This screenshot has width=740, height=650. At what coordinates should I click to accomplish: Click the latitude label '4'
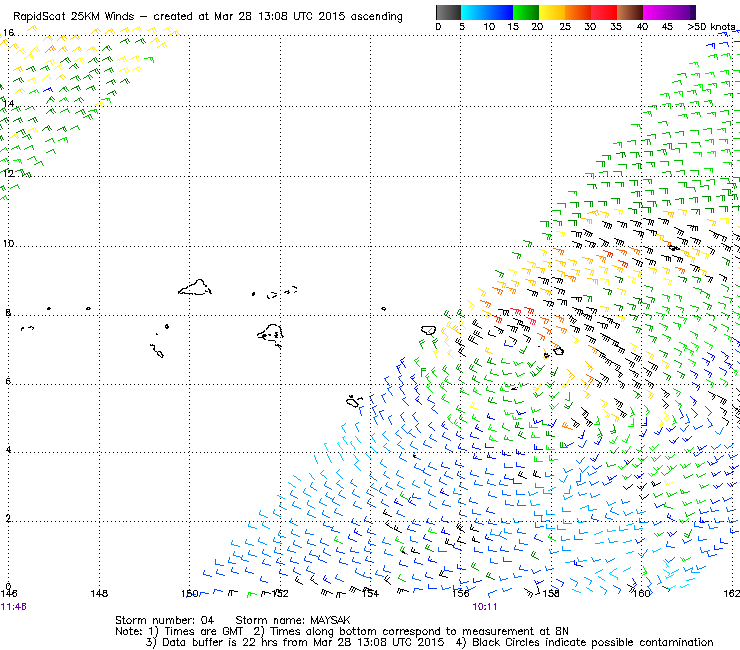(8, 449)
